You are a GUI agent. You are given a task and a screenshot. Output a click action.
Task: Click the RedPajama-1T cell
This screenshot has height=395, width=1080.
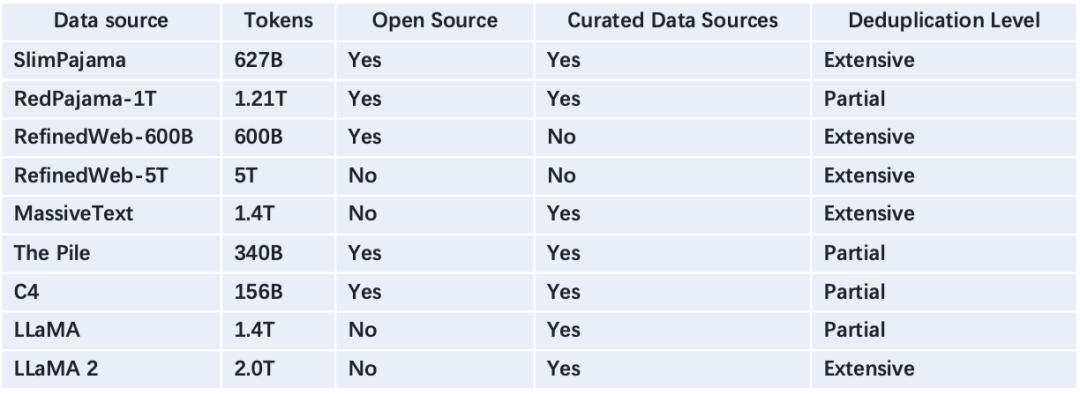click(85, 99)
